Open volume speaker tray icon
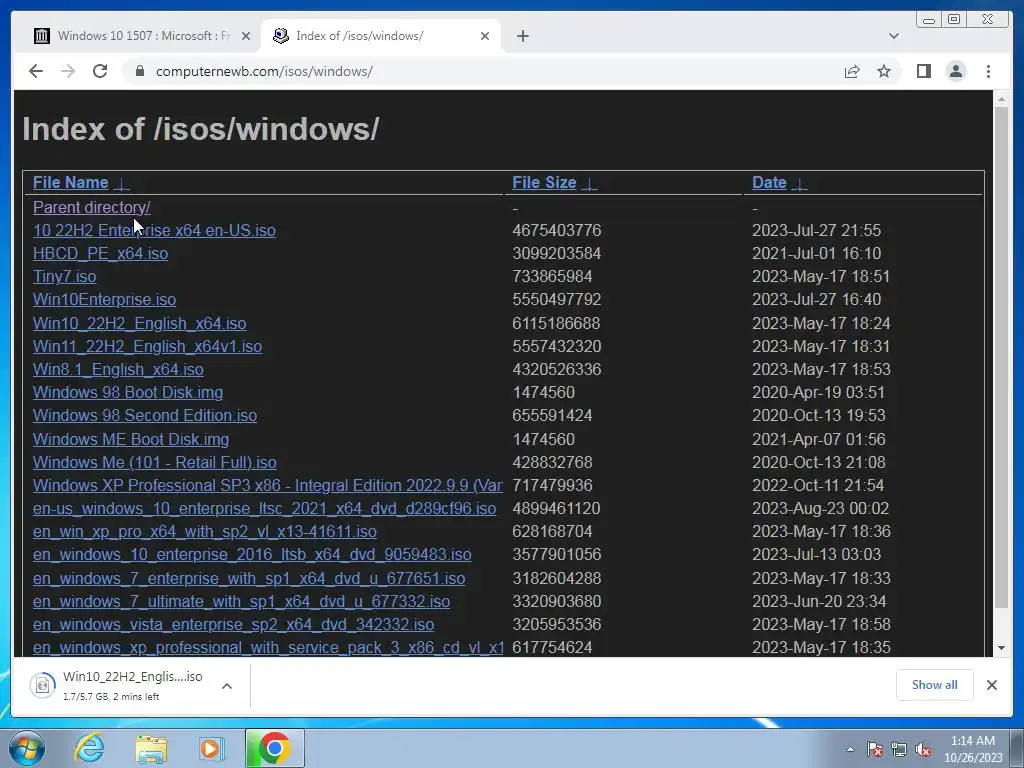Image resolution: width=1024 pixels, height=768 pixels. [x=923, y=750]
